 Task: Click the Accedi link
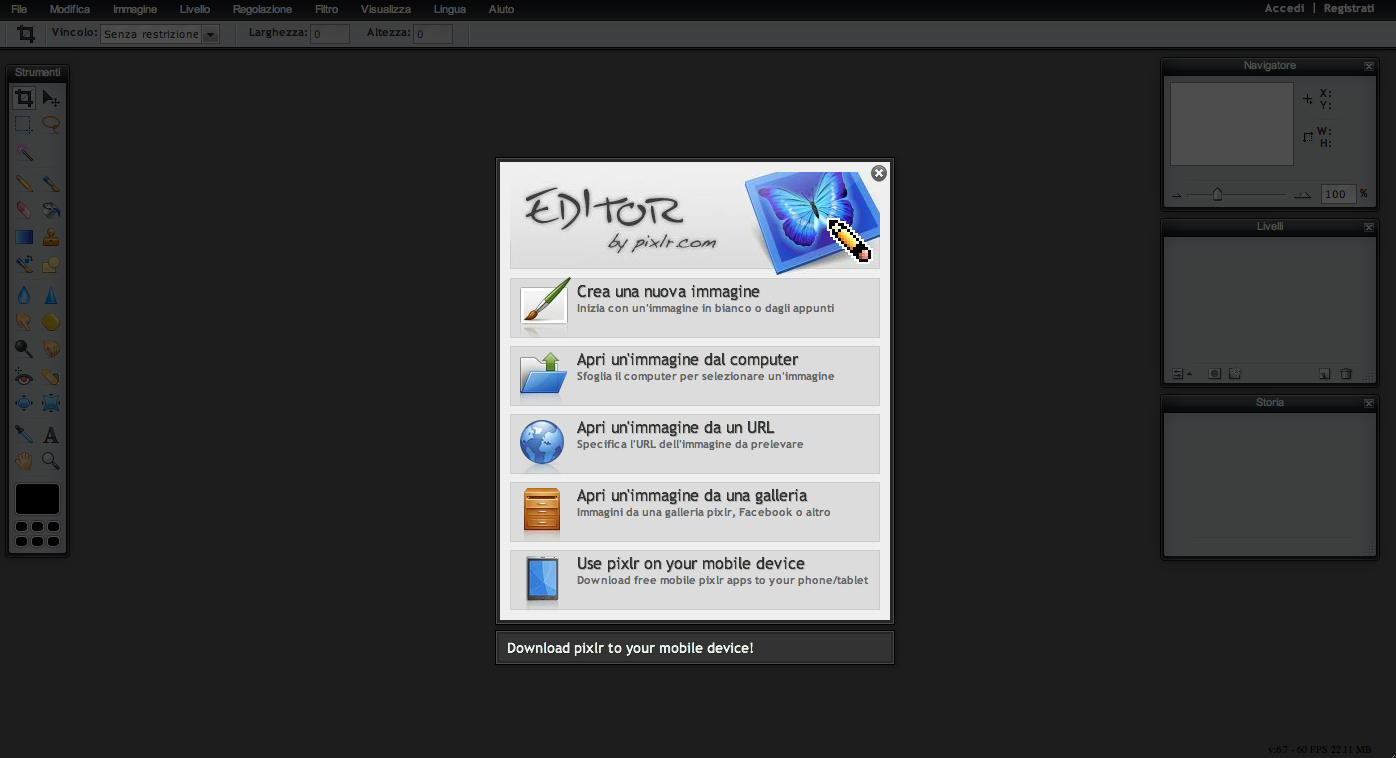[x=1284, y=8]
